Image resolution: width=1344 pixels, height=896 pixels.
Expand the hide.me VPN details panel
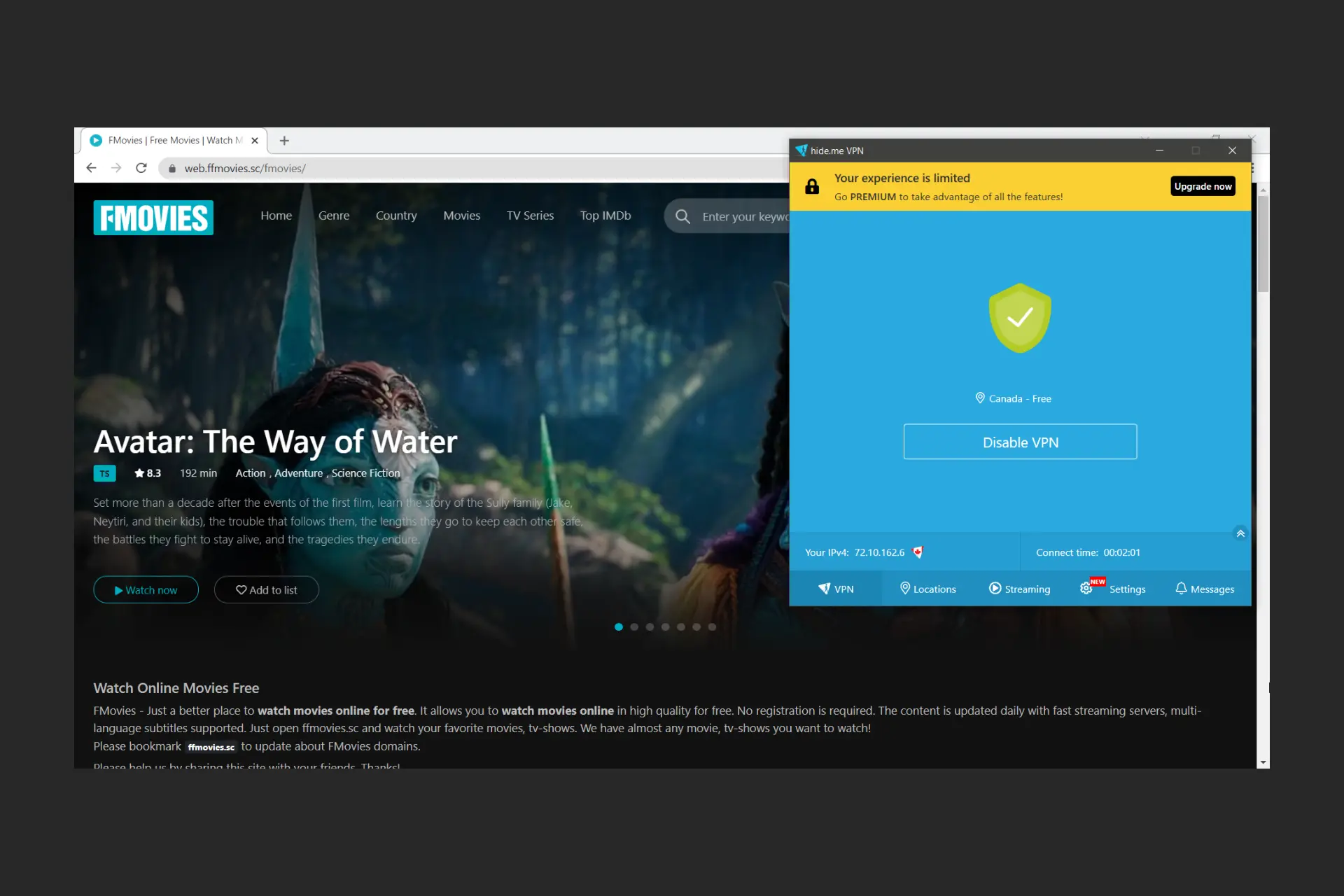[1240, 533]
